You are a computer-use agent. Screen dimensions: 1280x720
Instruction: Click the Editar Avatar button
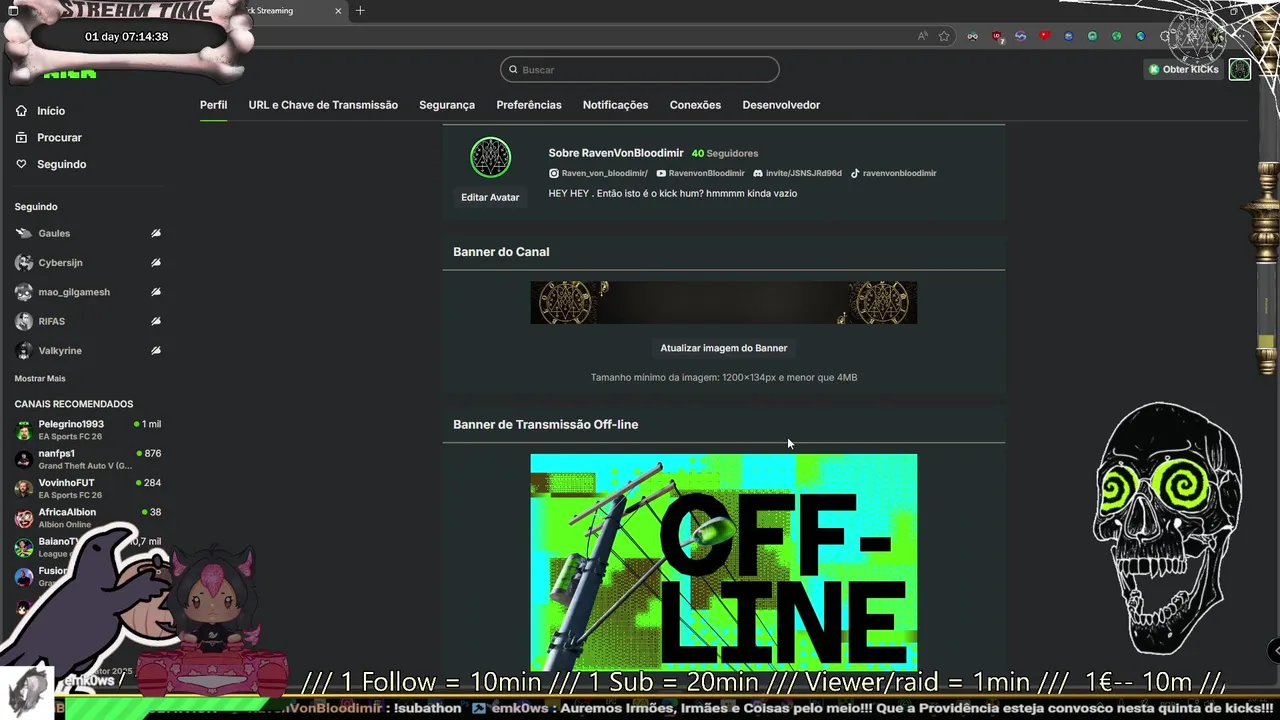click(x=490, y=197)
